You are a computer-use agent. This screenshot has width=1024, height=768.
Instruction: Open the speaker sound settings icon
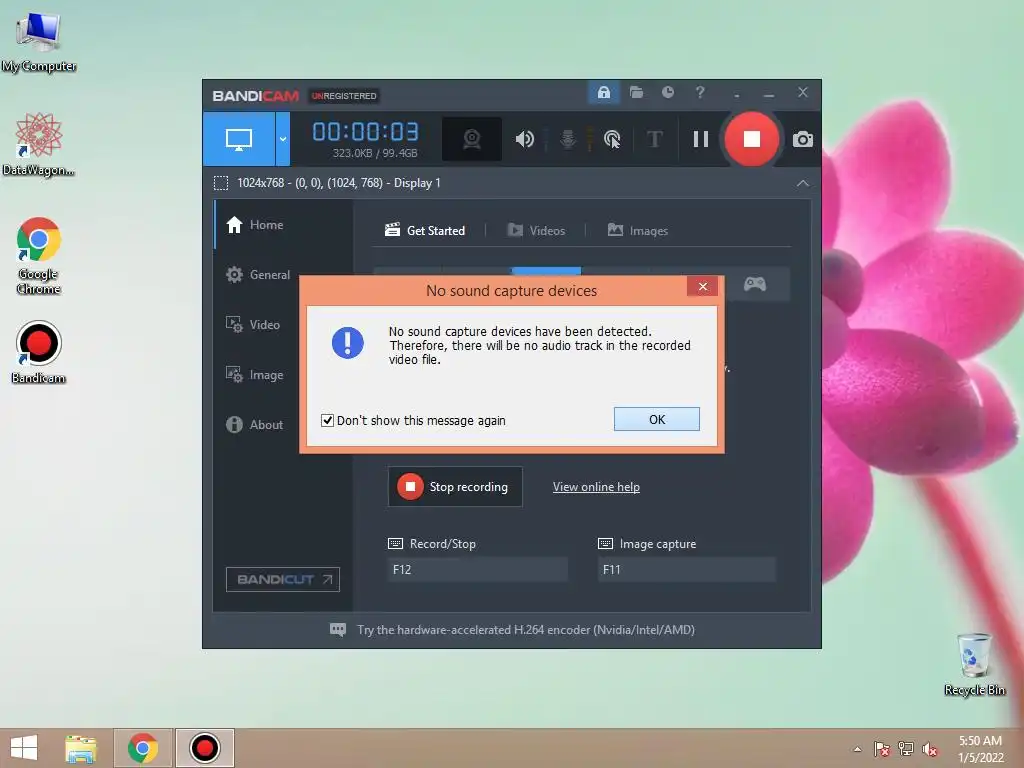[524, 138]
